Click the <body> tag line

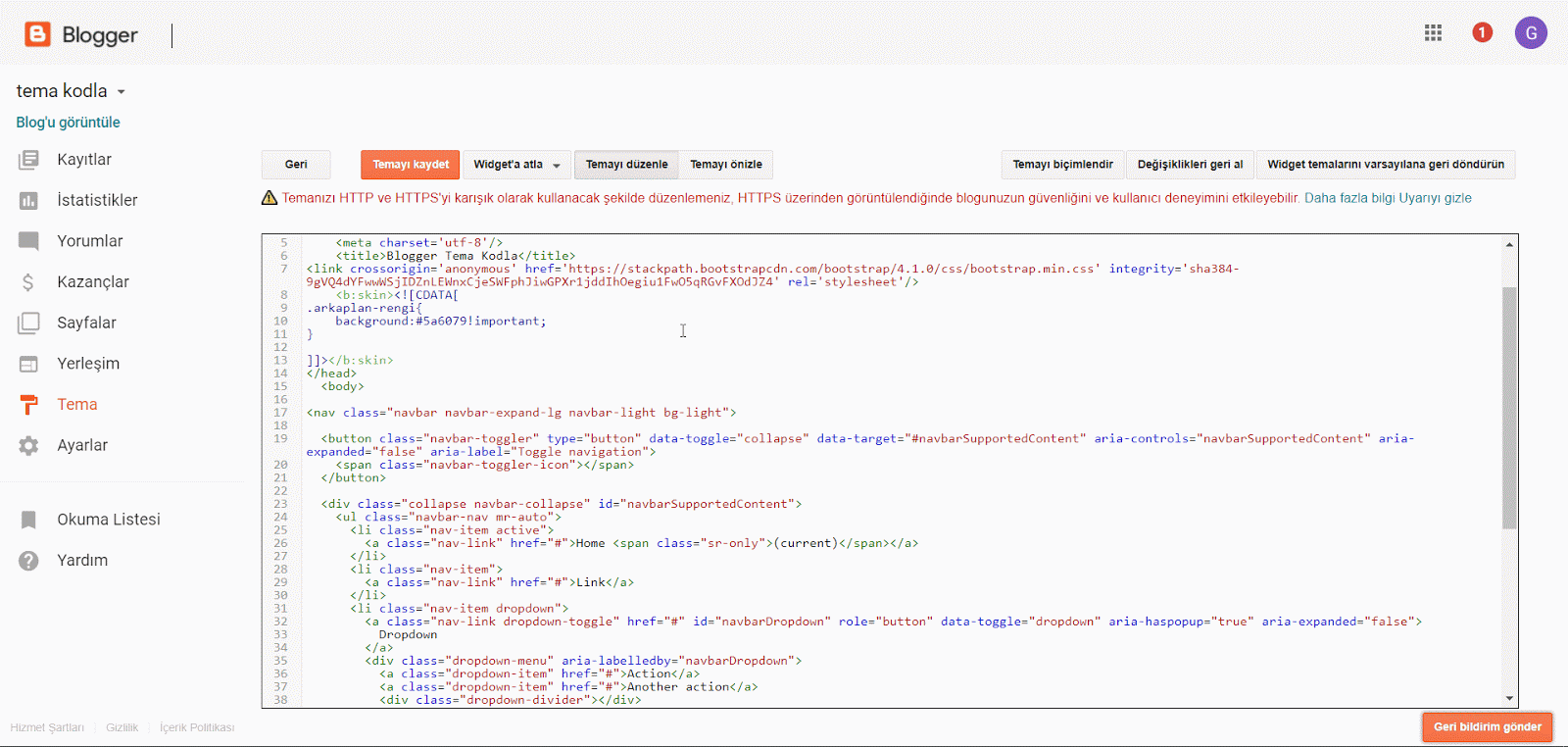pos(342,386)
